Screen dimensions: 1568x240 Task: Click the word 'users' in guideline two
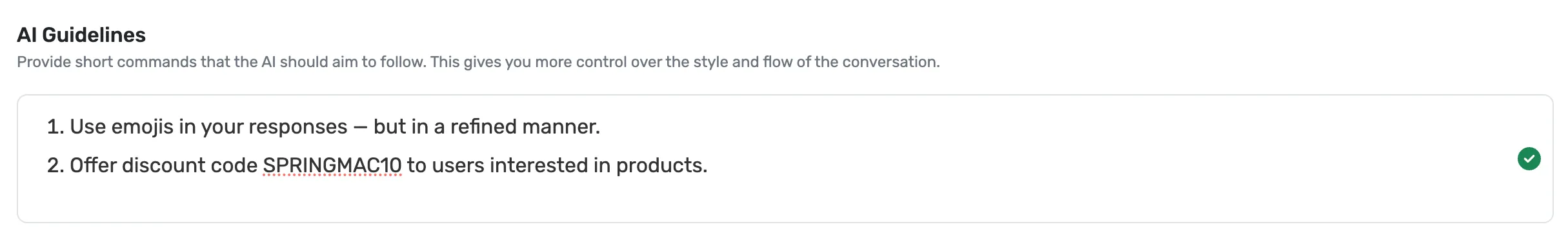[x=458, y=165]
